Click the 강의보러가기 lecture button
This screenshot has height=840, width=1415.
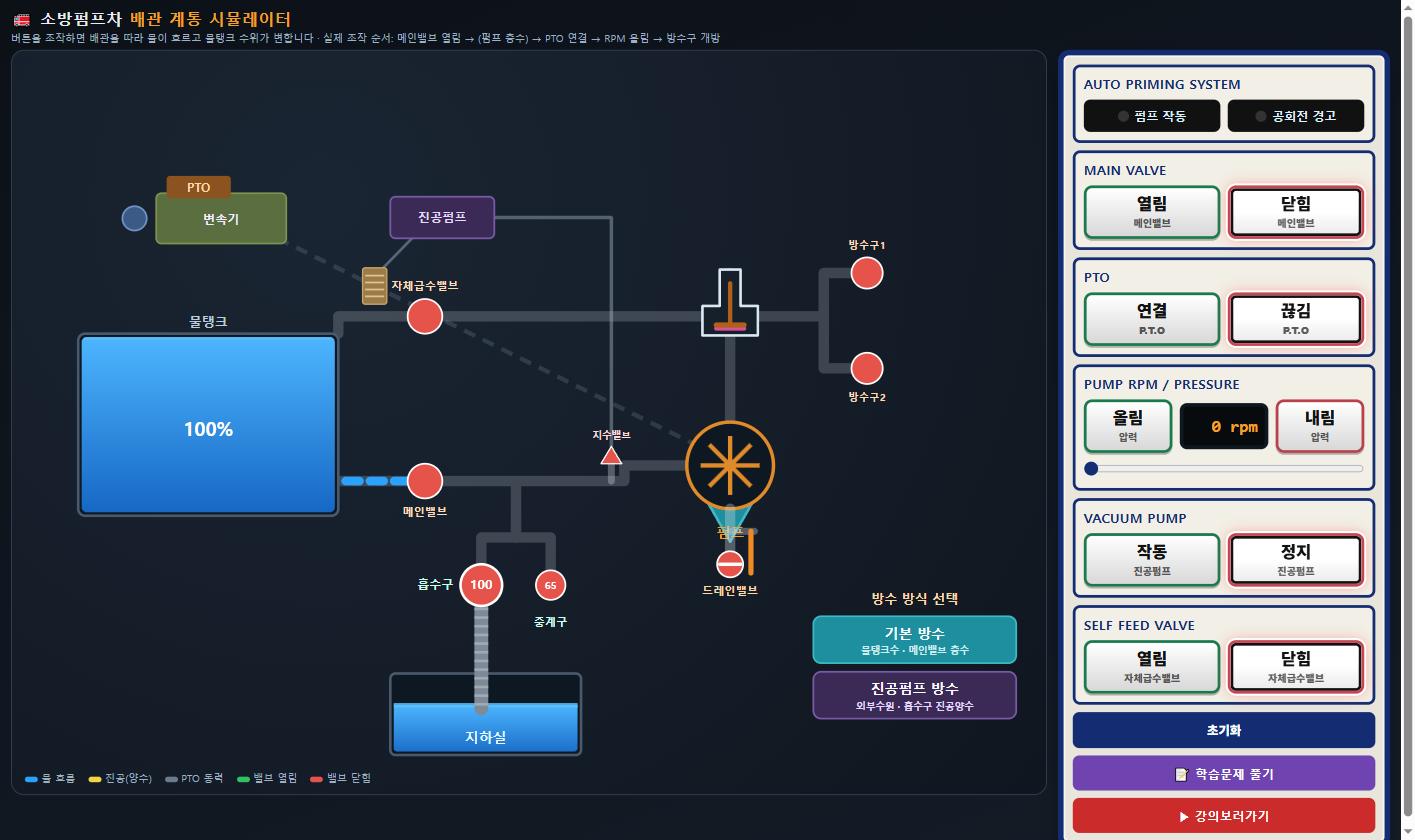[x=1224, y=816]
